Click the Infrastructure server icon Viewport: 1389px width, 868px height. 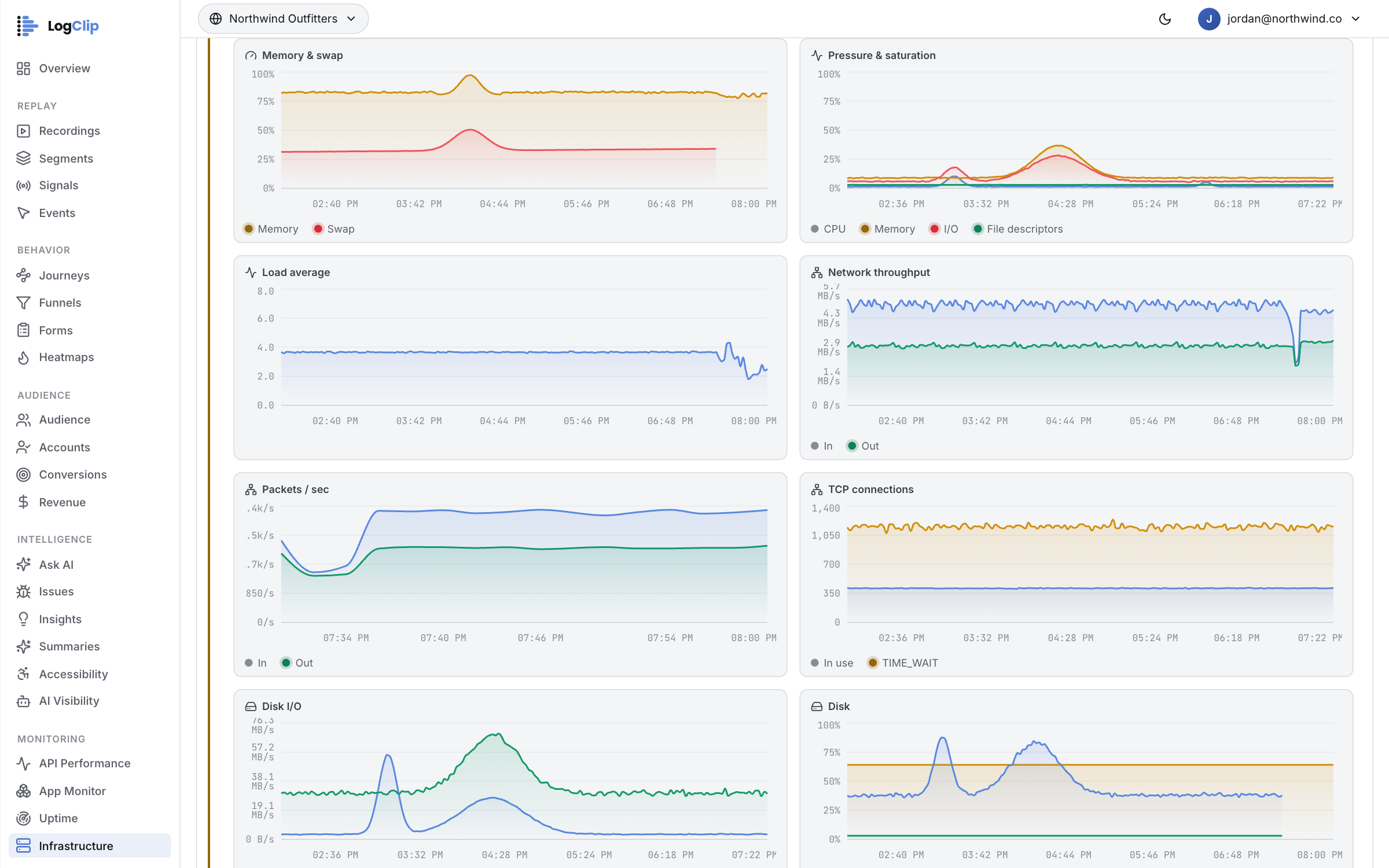tap(23, 846)
